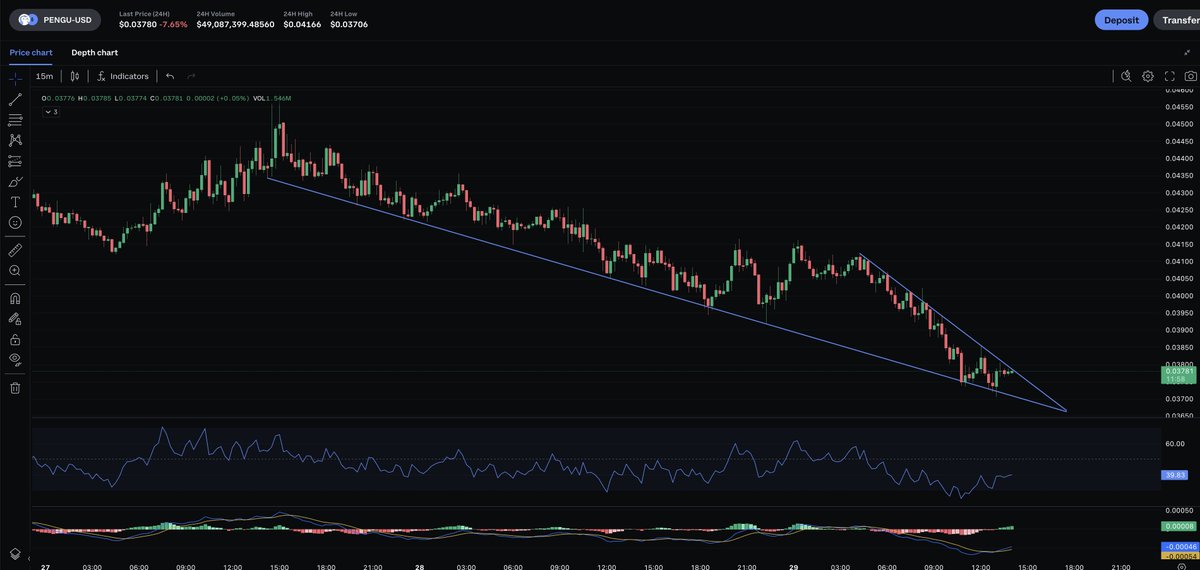Open the Indicators menu
This screenshot has width=1200, height=570.
pos(123,76)
